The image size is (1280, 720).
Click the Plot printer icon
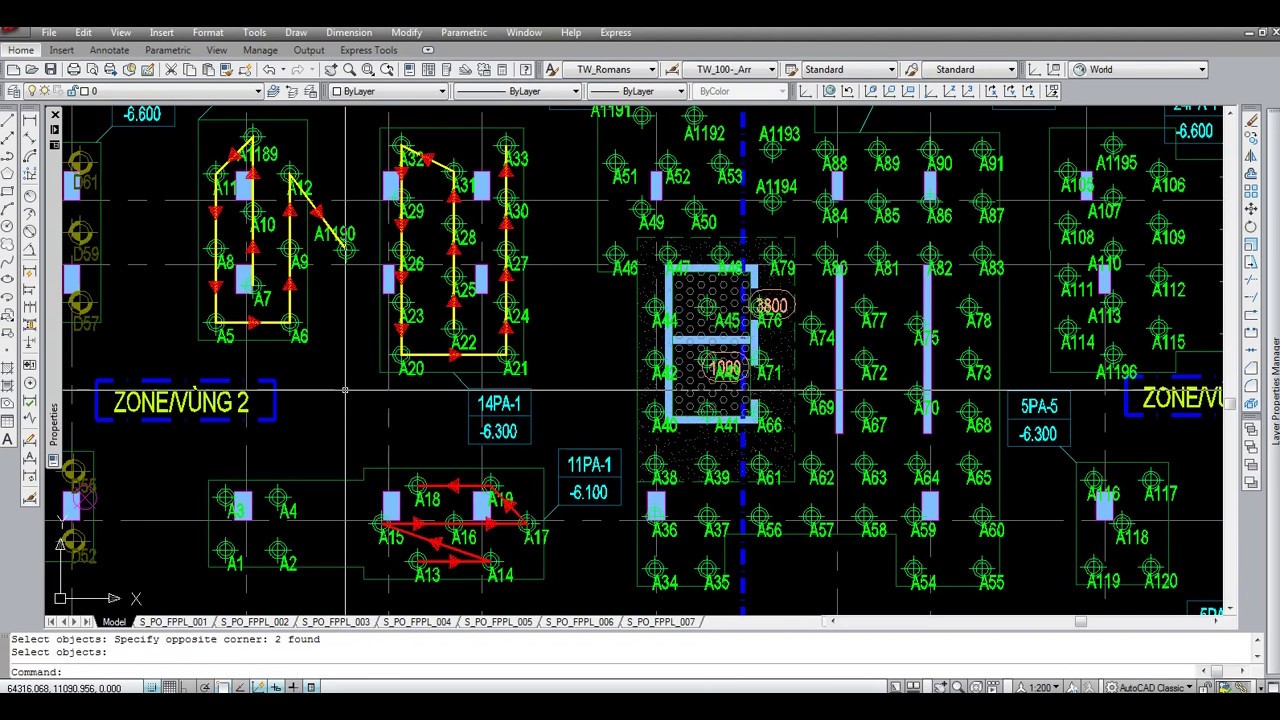[74, 69]
